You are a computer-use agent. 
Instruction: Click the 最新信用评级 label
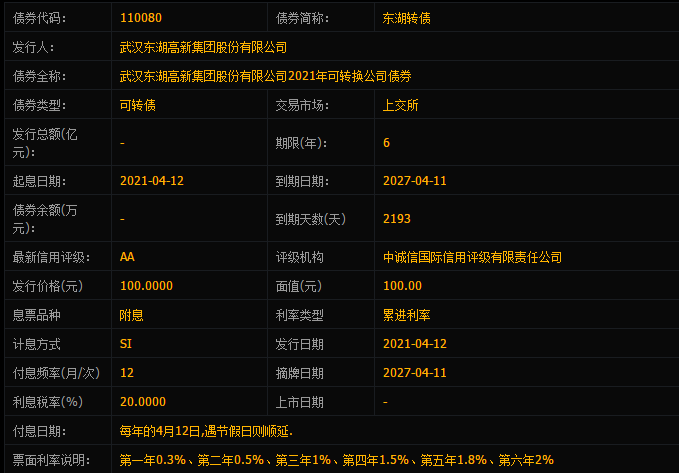tap(51, 257)
